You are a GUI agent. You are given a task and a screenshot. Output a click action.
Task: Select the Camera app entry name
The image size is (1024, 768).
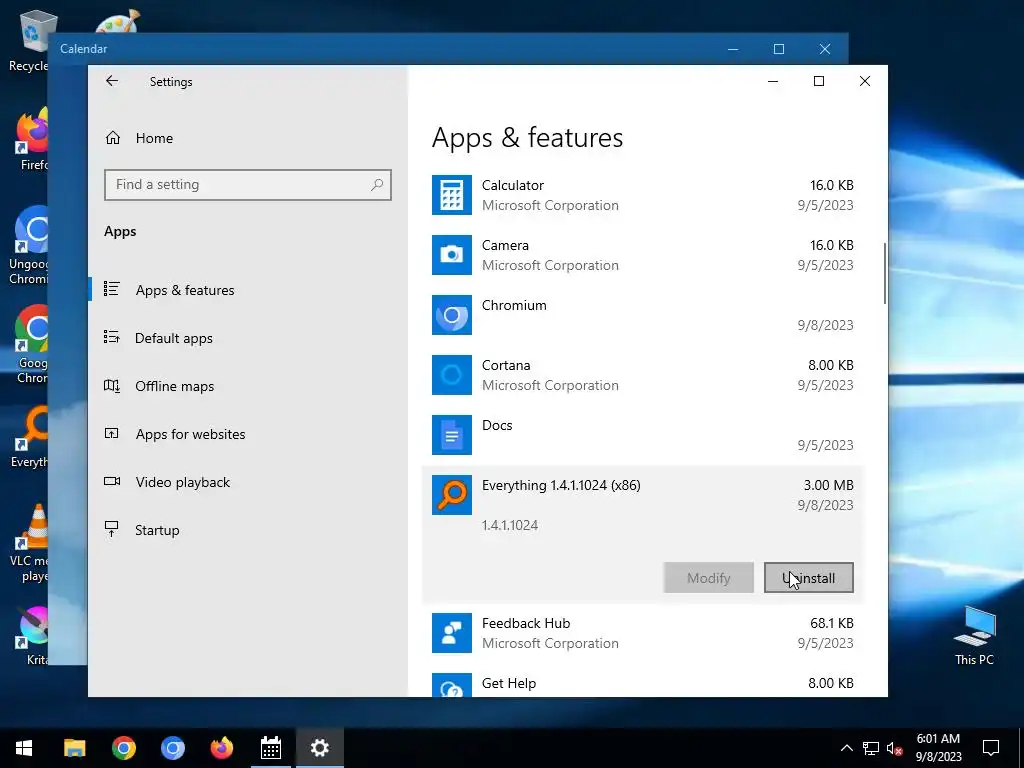[x=505, y=246]
